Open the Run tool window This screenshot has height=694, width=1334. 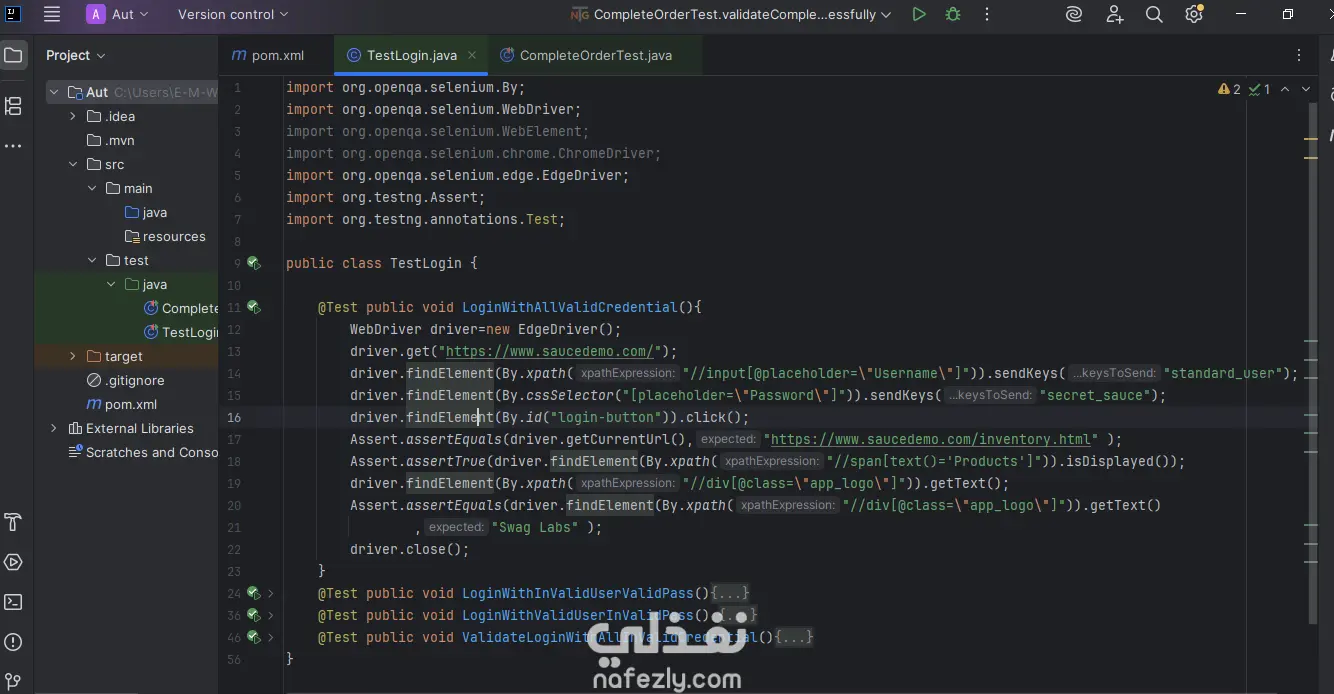tap(13, 562)
